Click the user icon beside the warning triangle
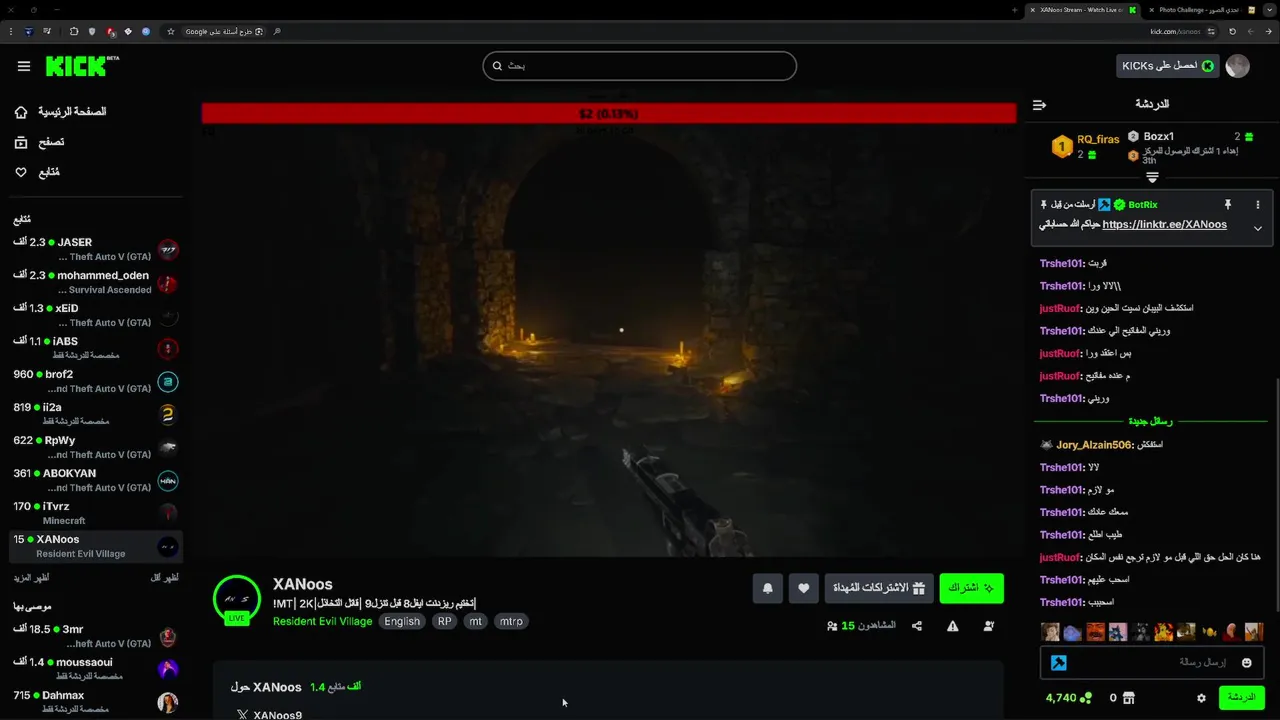Image resolution: width=1280 pixels, height=720 pixels. (989, 626)
